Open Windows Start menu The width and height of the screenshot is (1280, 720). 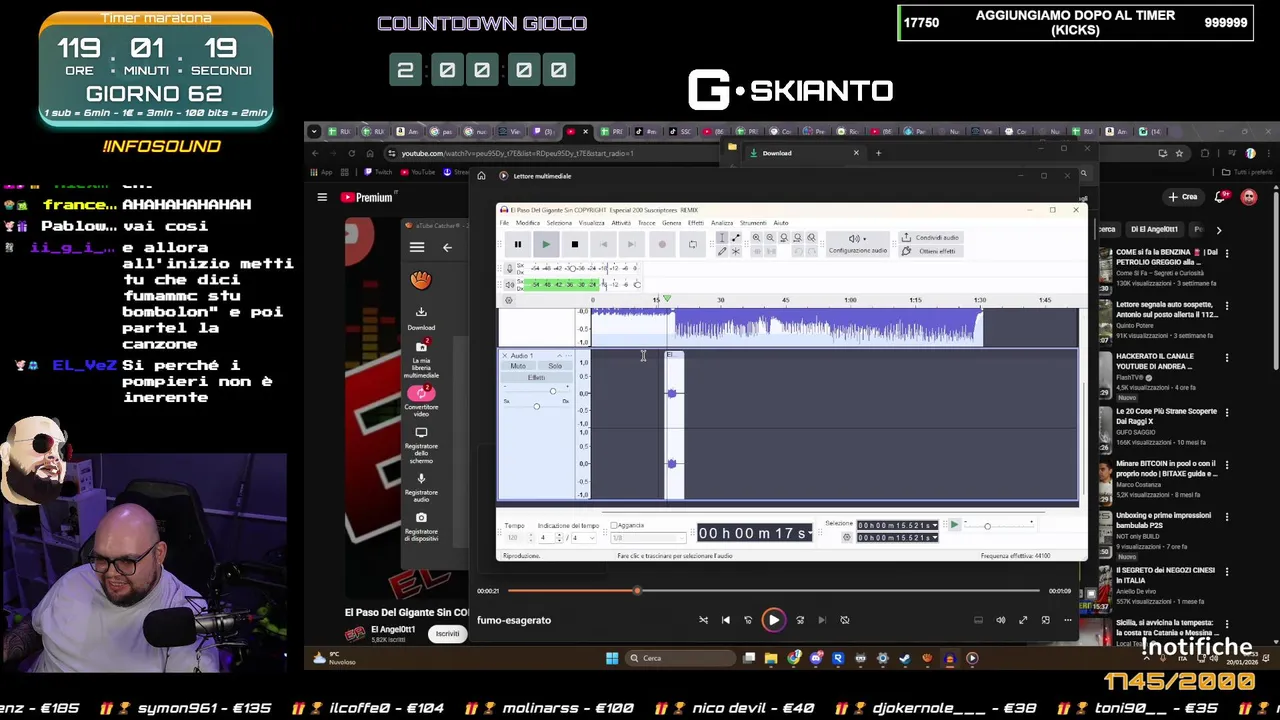[612, 658]
